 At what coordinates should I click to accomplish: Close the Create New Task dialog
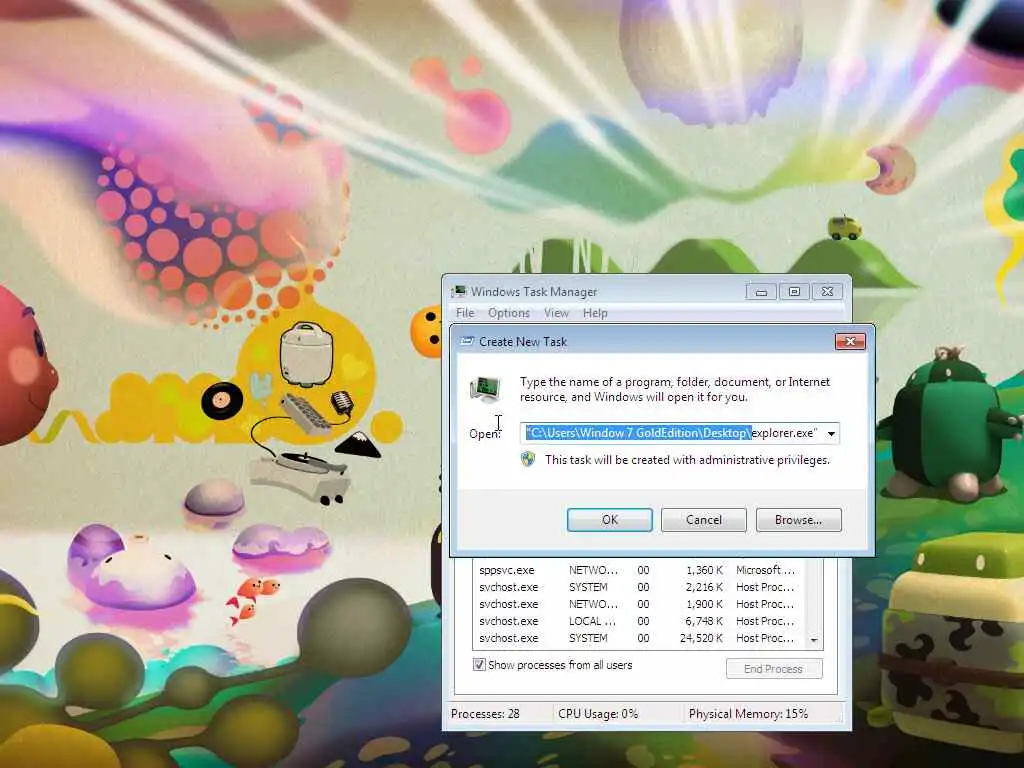(850, 341)
